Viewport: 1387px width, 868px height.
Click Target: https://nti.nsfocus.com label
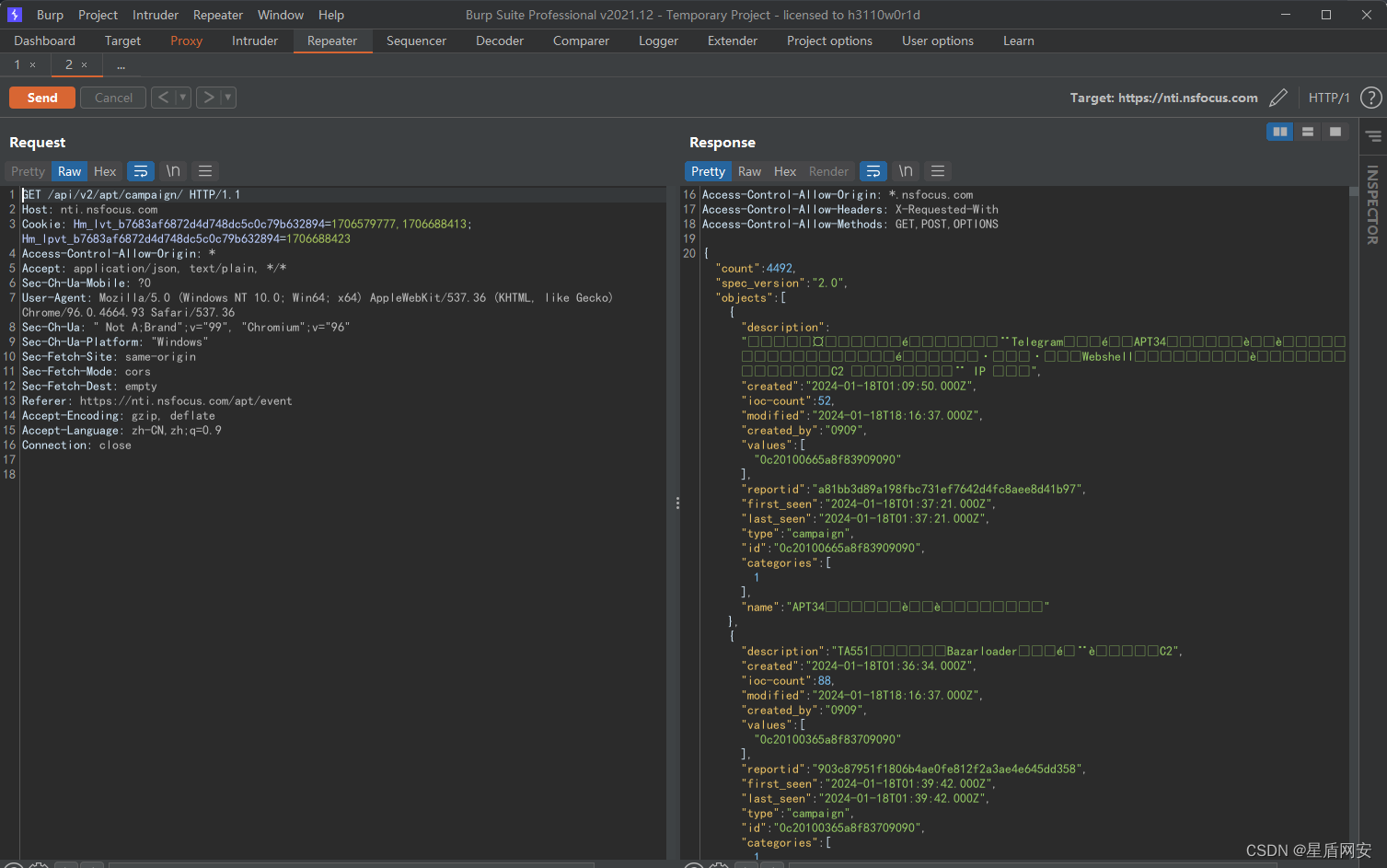pyautogui.click(x=1163, y=98)
